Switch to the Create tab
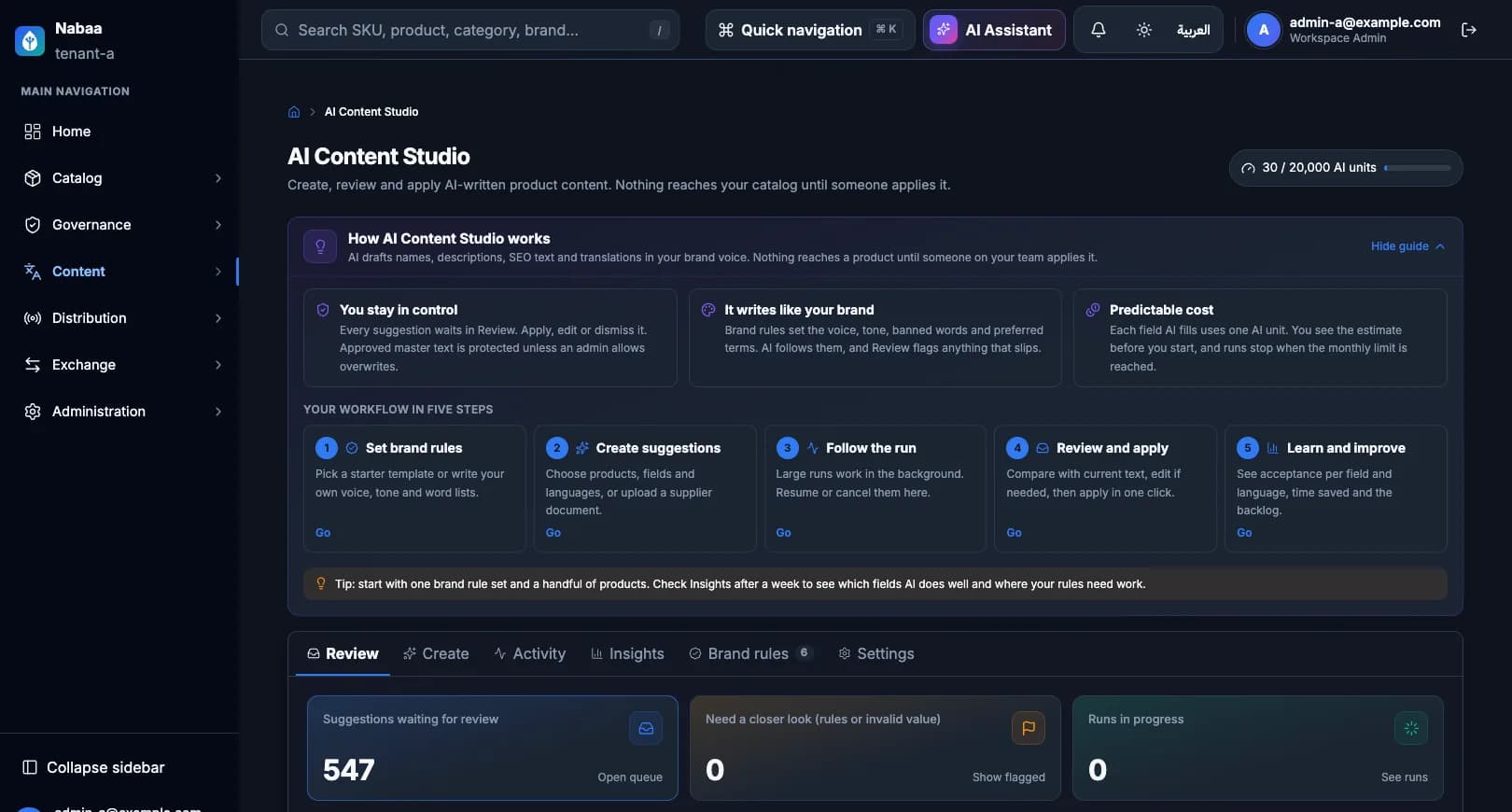The width and height of the screenshot is (1512, 812). (436, 653)
